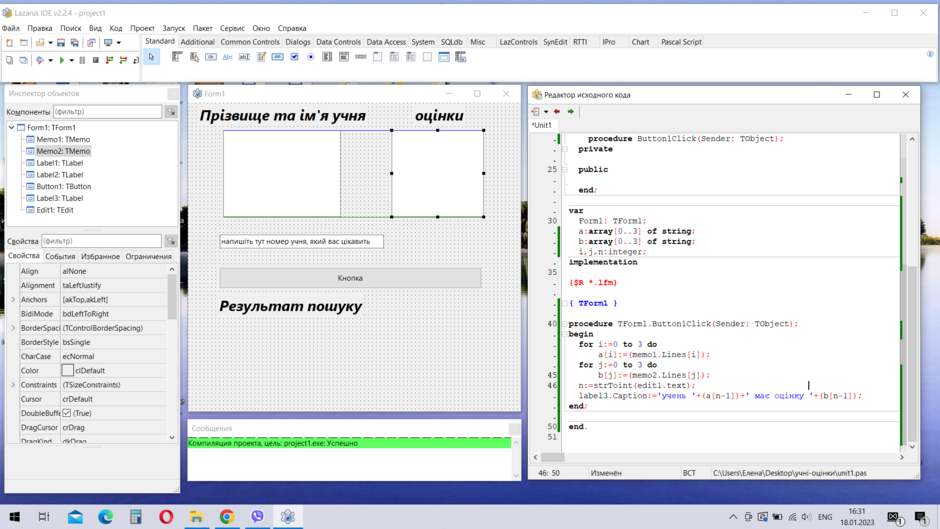Open the dropdown next to Open file icon

point(50,43)
